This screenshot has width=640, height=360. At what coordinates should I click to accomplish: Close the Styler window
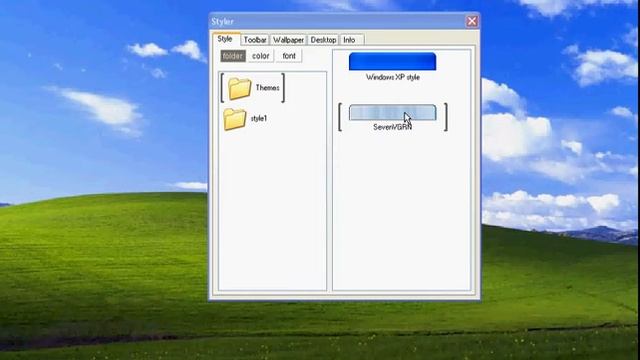click(472, 21)
